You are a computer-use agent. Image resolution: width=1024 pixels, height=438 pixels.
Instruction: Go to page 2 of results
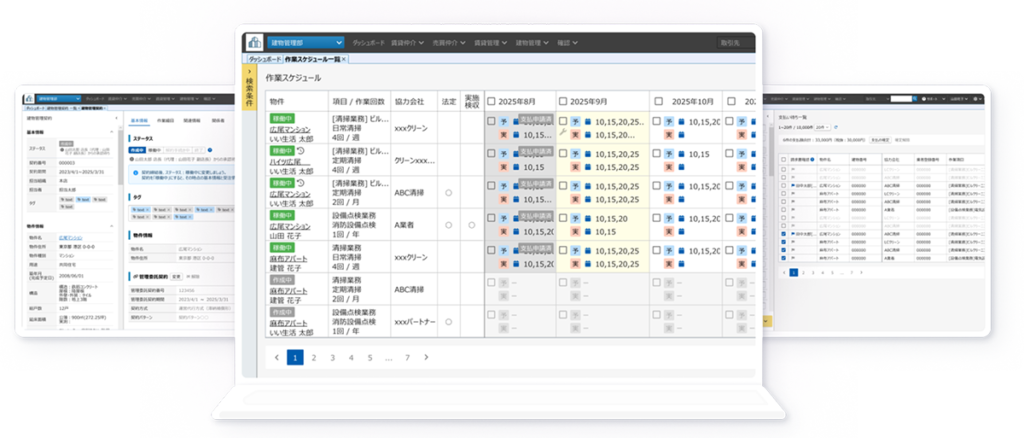(x=313, y=357)
